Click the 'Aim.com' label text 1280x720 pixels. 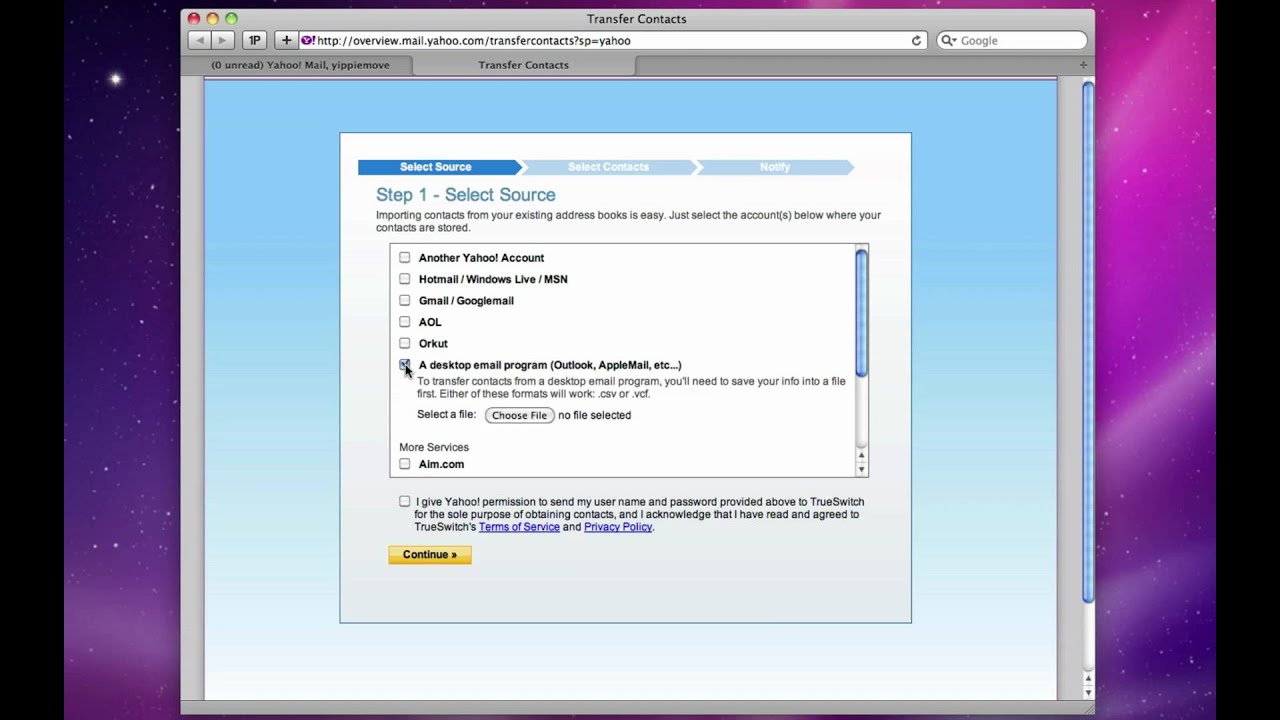pos(441,464)
